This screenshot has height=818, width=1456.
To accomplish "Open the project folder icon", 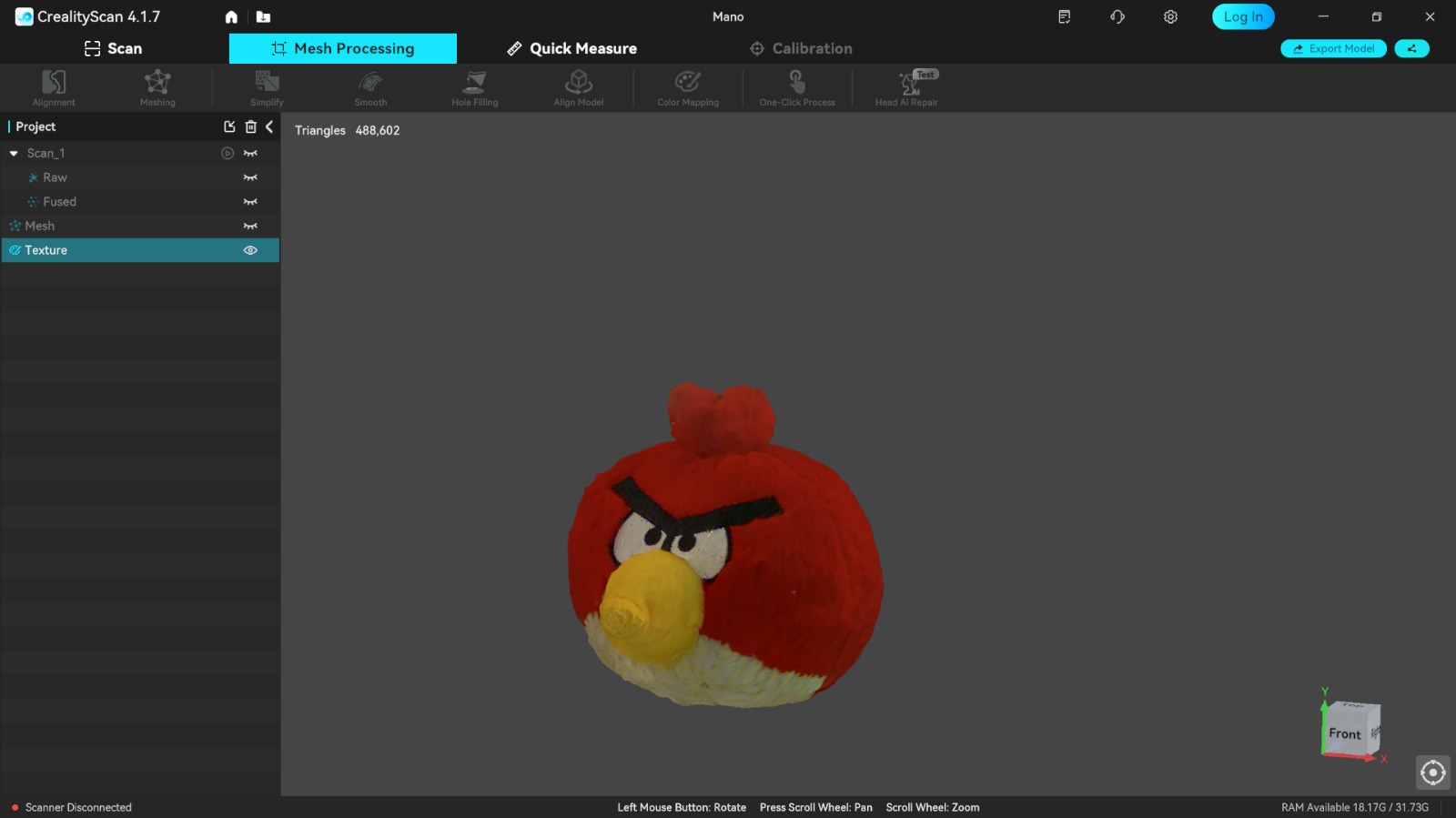I will pos(263,17).
